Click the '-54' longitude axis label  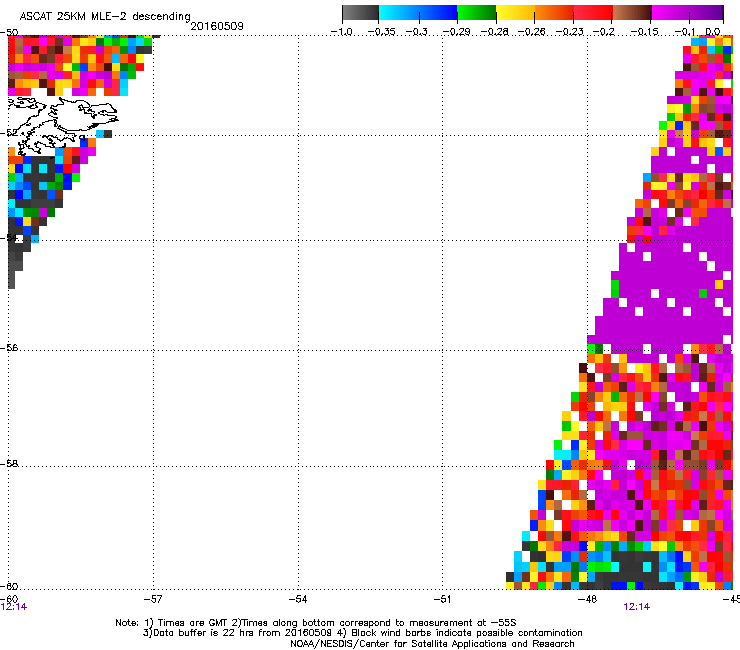(x=298, y=599)
